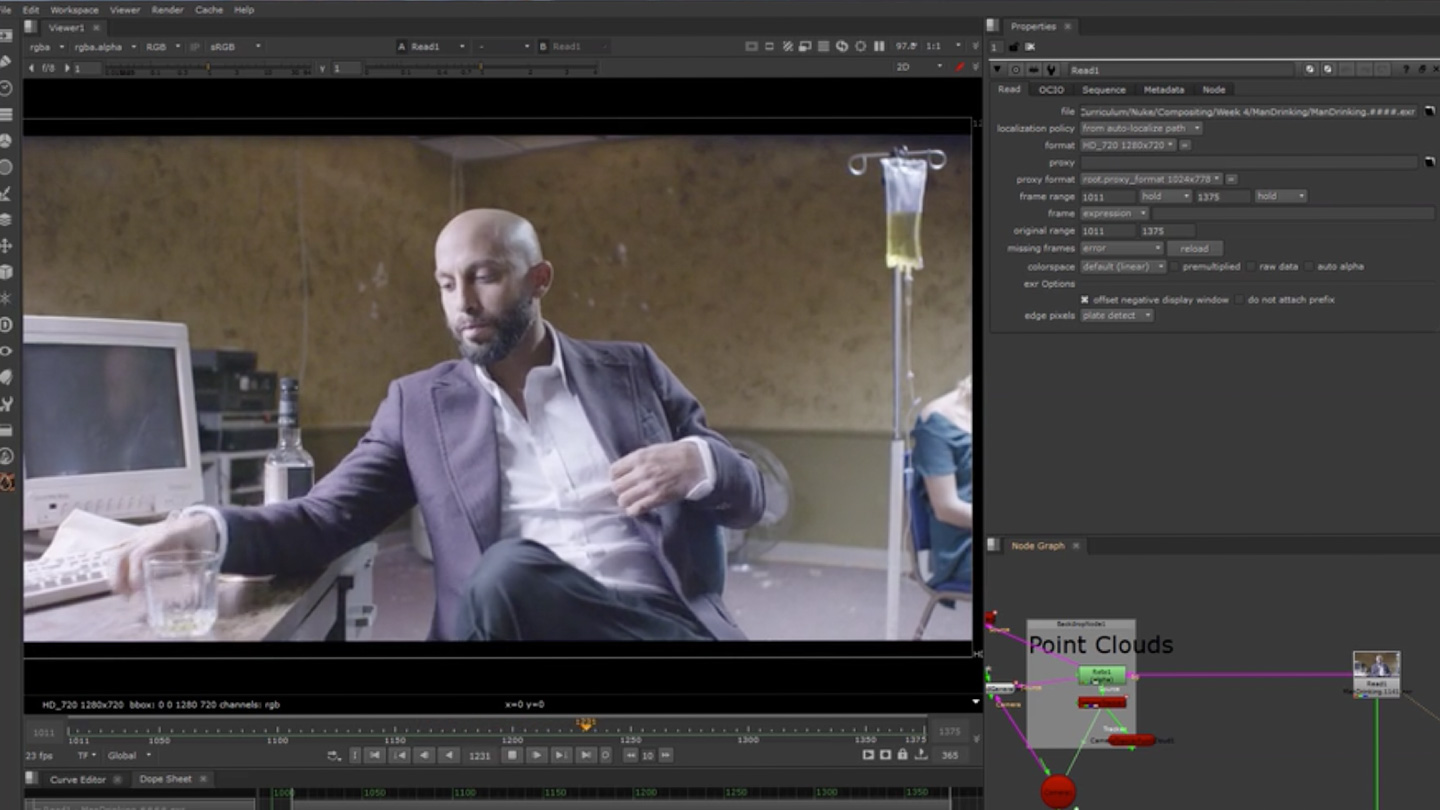The image size is (1440, 810).
Task: Click the clock icon in left toolbar
Action: click(x=6, y=88)
